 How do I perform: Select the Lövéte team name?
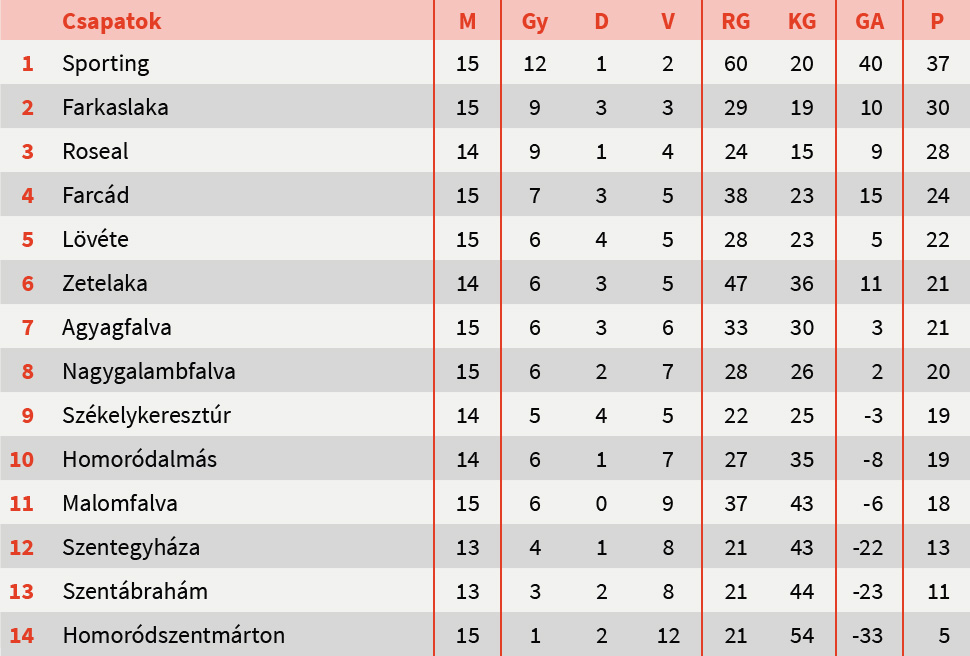[x=95, y=239]
